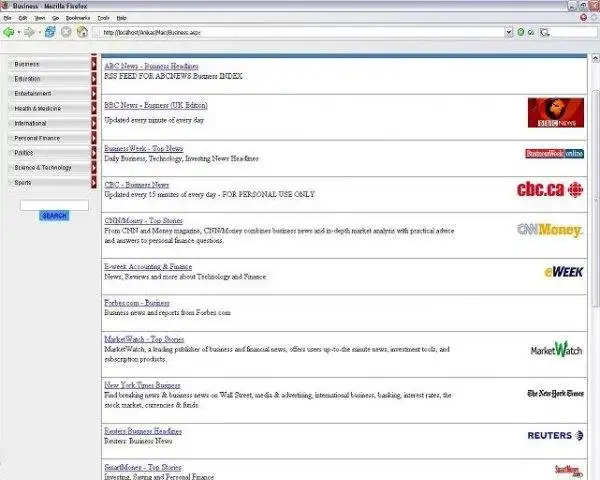Open BBC News - Business (UK Edition) link

click(156, 105)
